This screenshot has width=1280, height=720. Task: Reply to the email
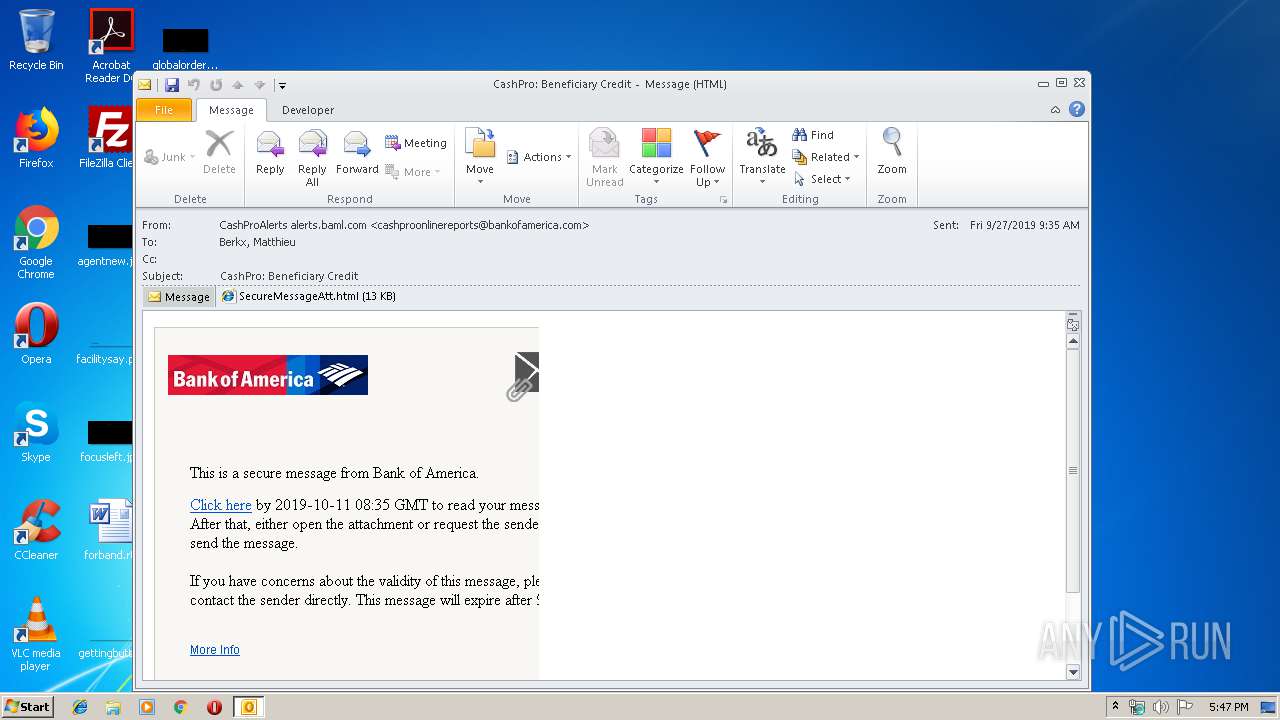pyautogui.click(x=270, y=152)
